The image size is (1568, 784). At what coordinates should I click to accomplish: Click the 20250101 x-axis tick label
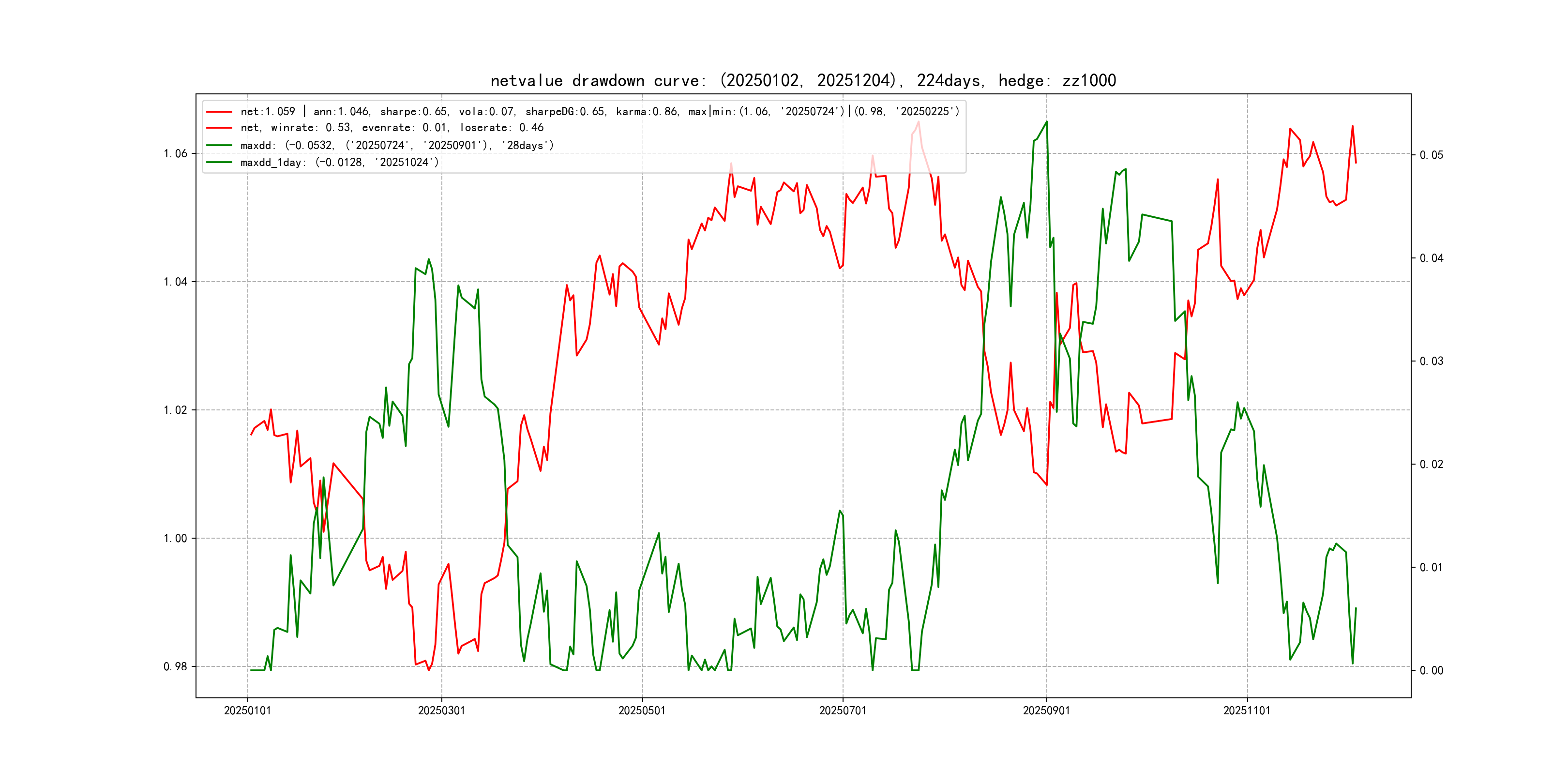coord(247,710)
